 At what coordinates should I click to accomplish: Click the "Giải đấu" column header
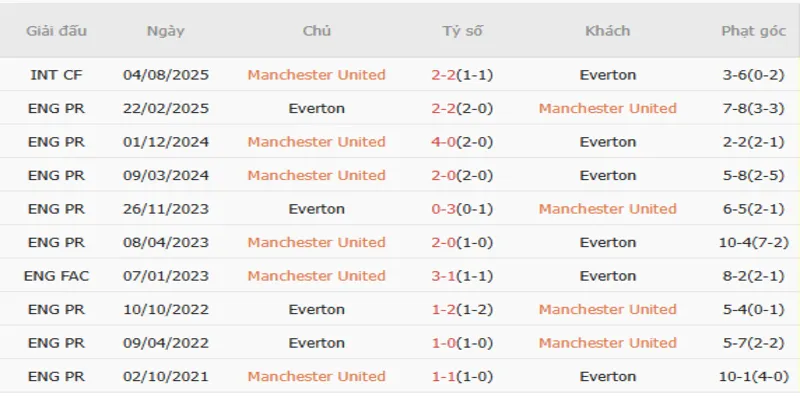[58, 31]
